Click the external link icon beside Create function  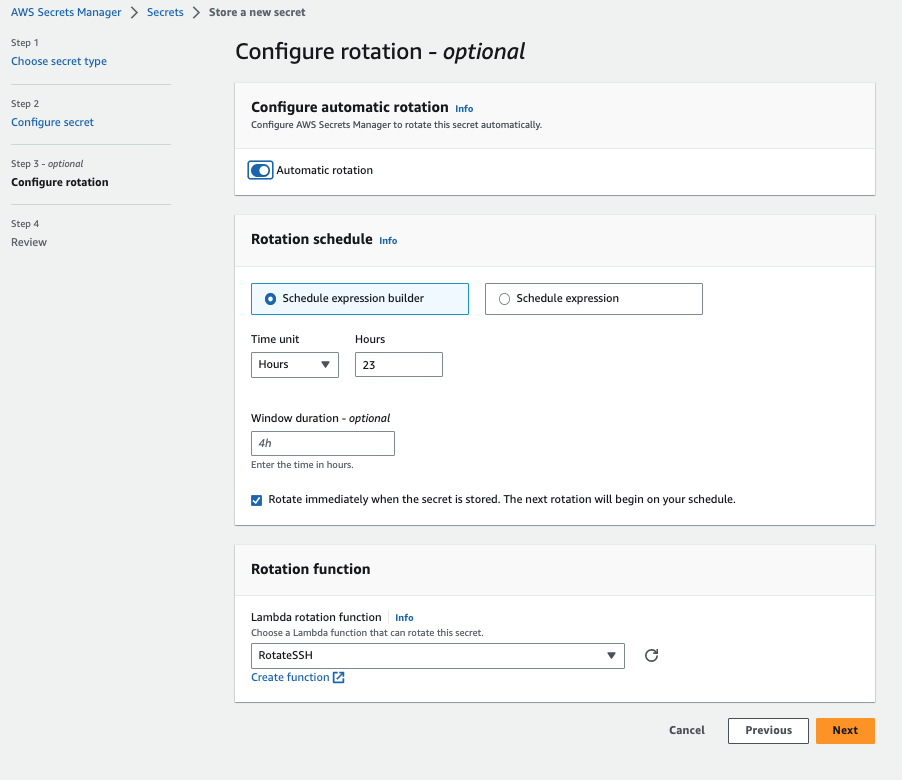[339, 678]
